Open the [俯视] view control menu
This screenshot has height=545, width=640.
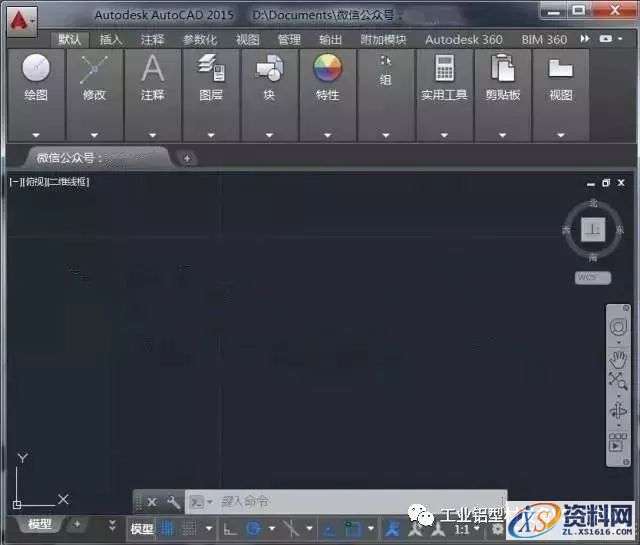click(x=34, y=182)
